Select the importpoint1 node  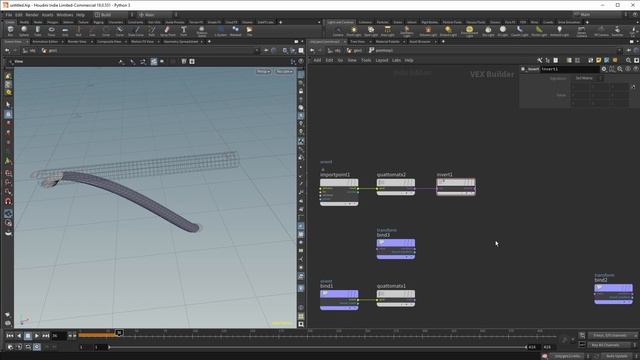[x=339, y=192]
